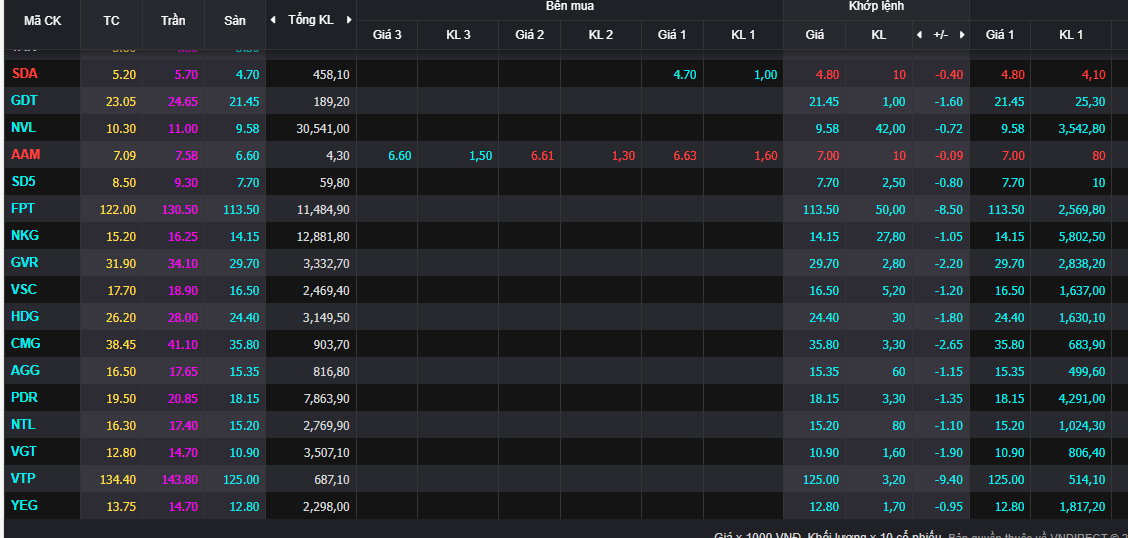Click left arrow beside Tổng KL header
Image resolution: width=1128 pixels, height=538 pixels.
[273, 20]
